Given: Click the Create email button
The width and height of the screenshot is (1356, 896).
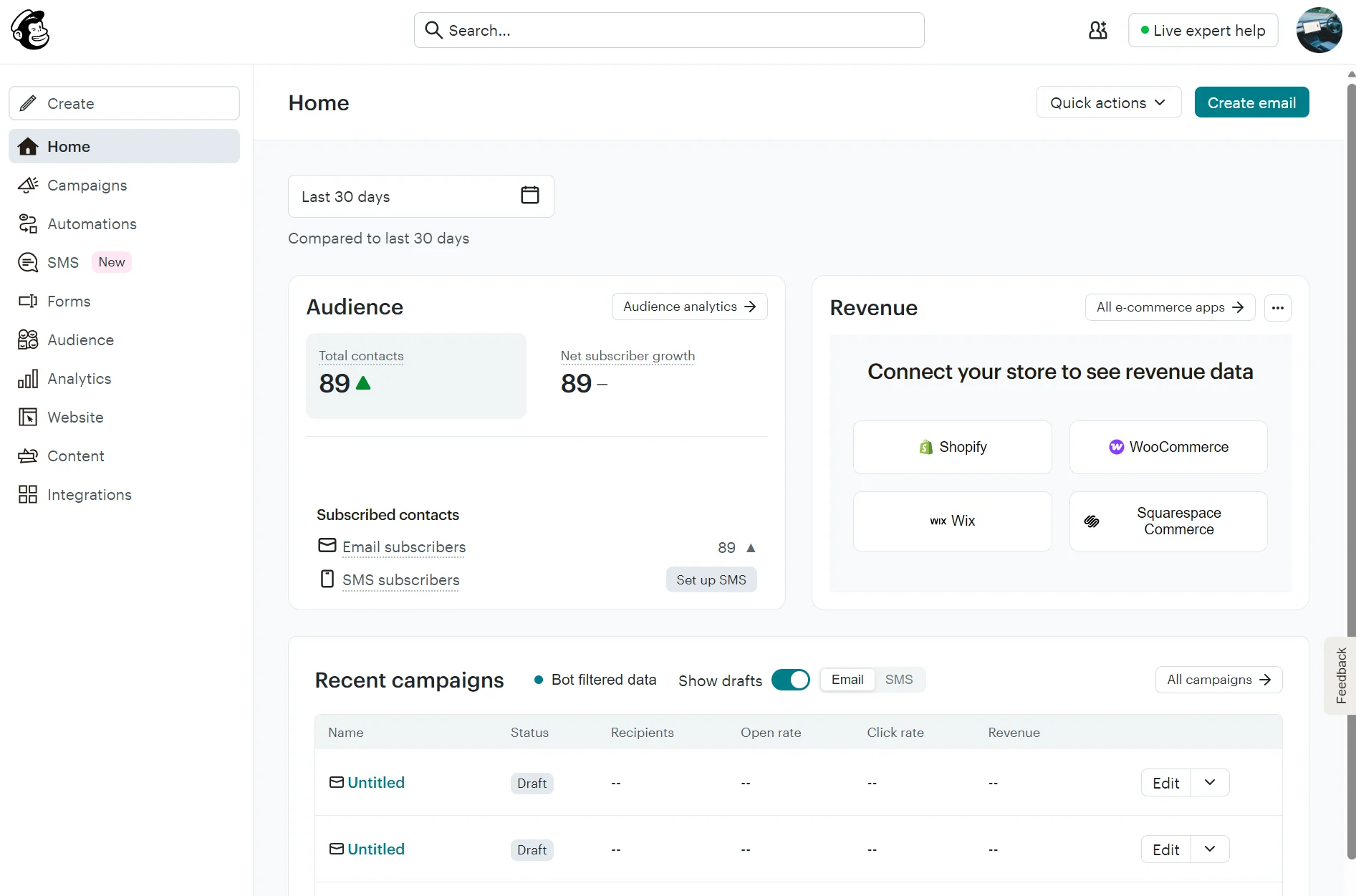Looking at the screenshot, I should (1251, 102).
